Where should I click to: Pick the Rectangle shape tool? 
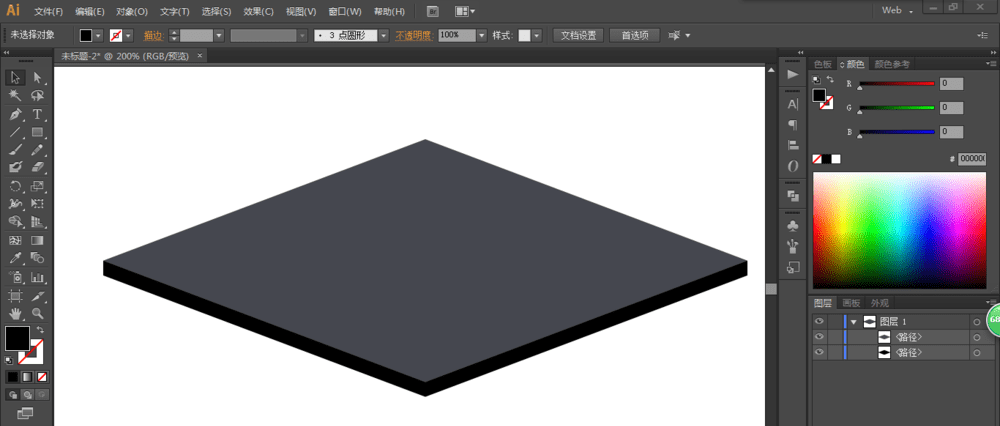pos(37,132)
